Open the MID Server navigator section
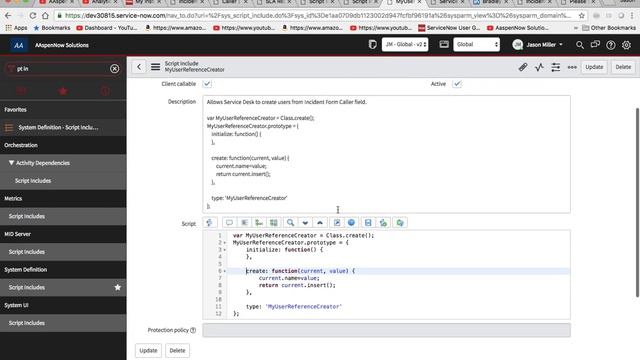 click(63, 234)
